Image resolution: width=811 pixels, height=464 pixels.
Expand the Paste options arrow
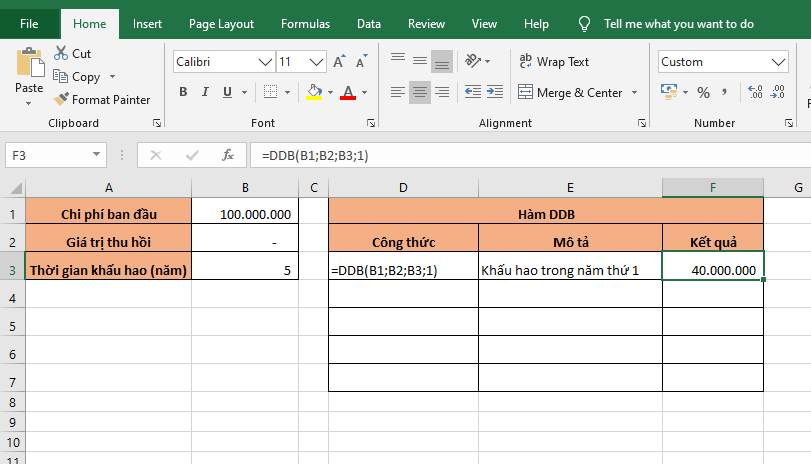coord(28,103)
